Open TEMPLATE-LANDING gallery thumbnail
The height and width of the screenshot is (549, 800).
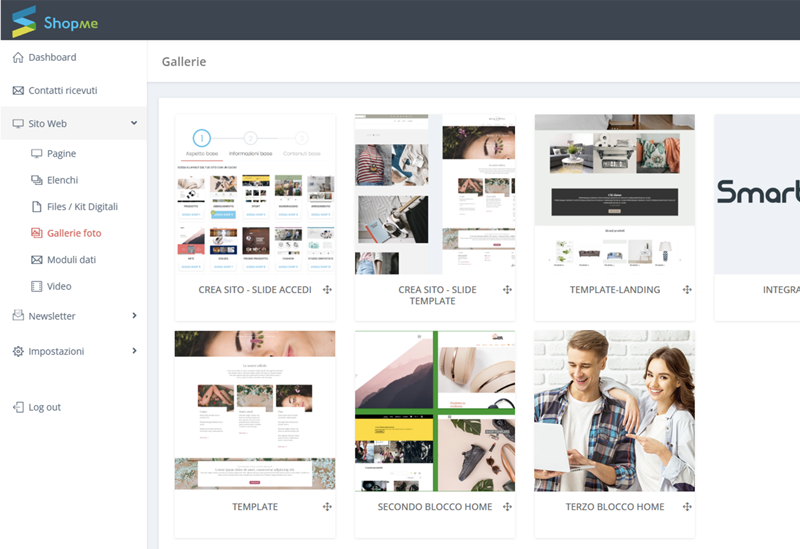point(615,194)
